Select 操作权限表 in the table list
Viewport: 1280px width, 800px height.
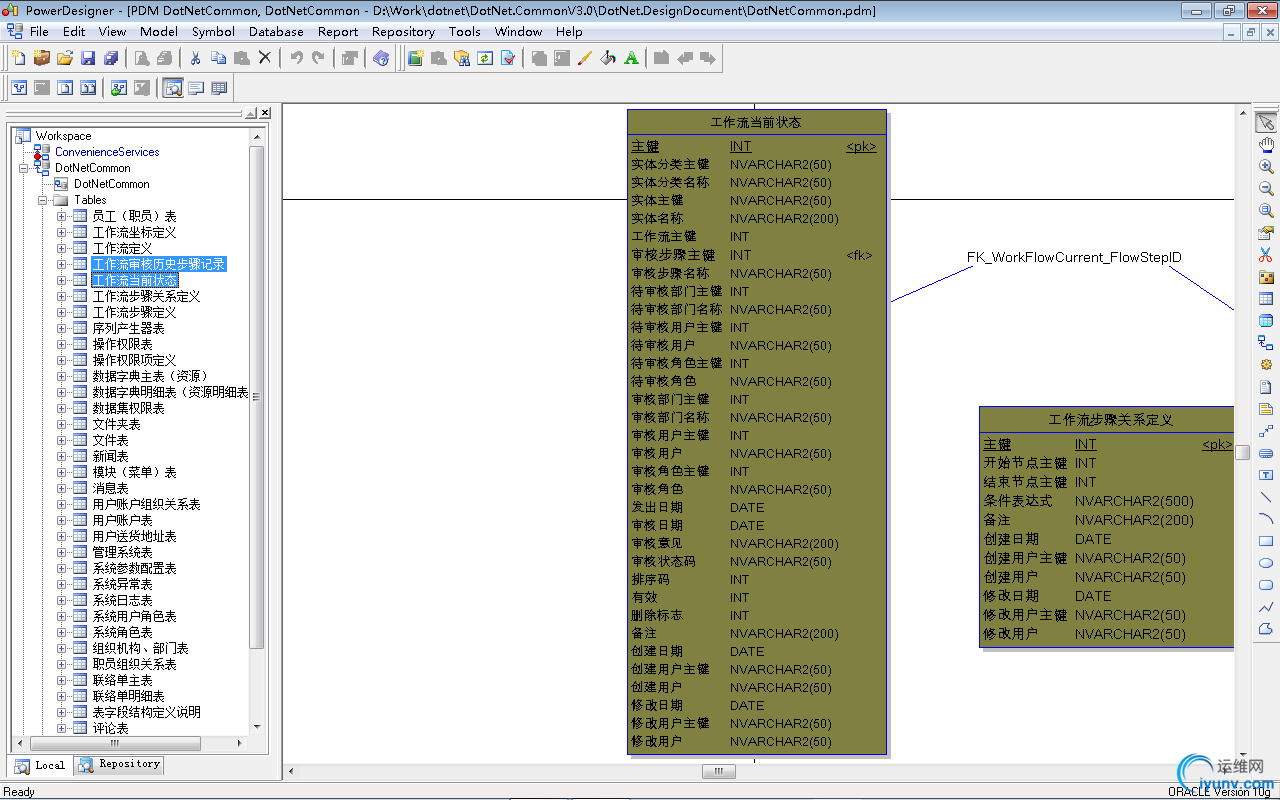pos(123,344)
